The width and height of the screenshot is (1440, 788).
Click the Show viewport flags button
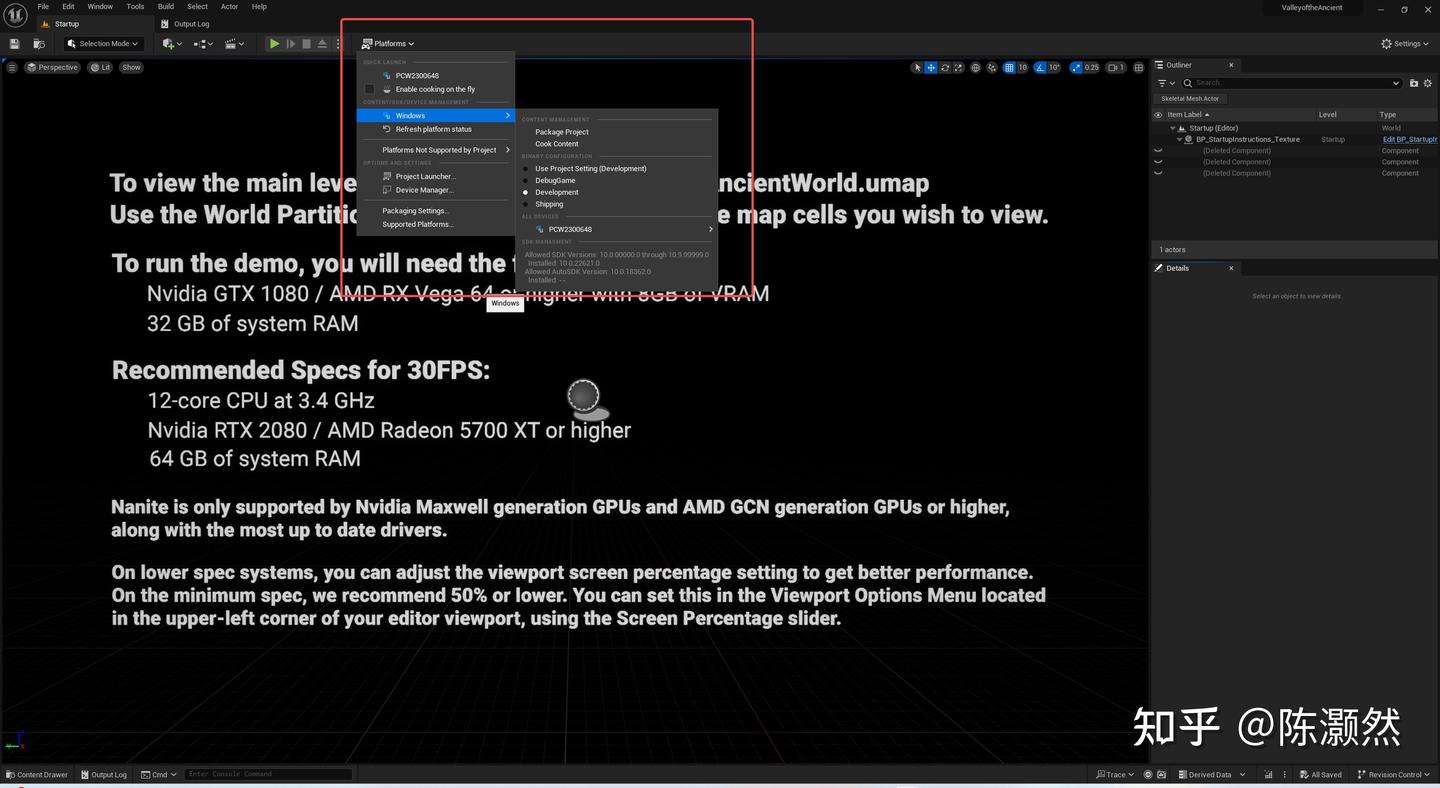(x=131, y=68)
